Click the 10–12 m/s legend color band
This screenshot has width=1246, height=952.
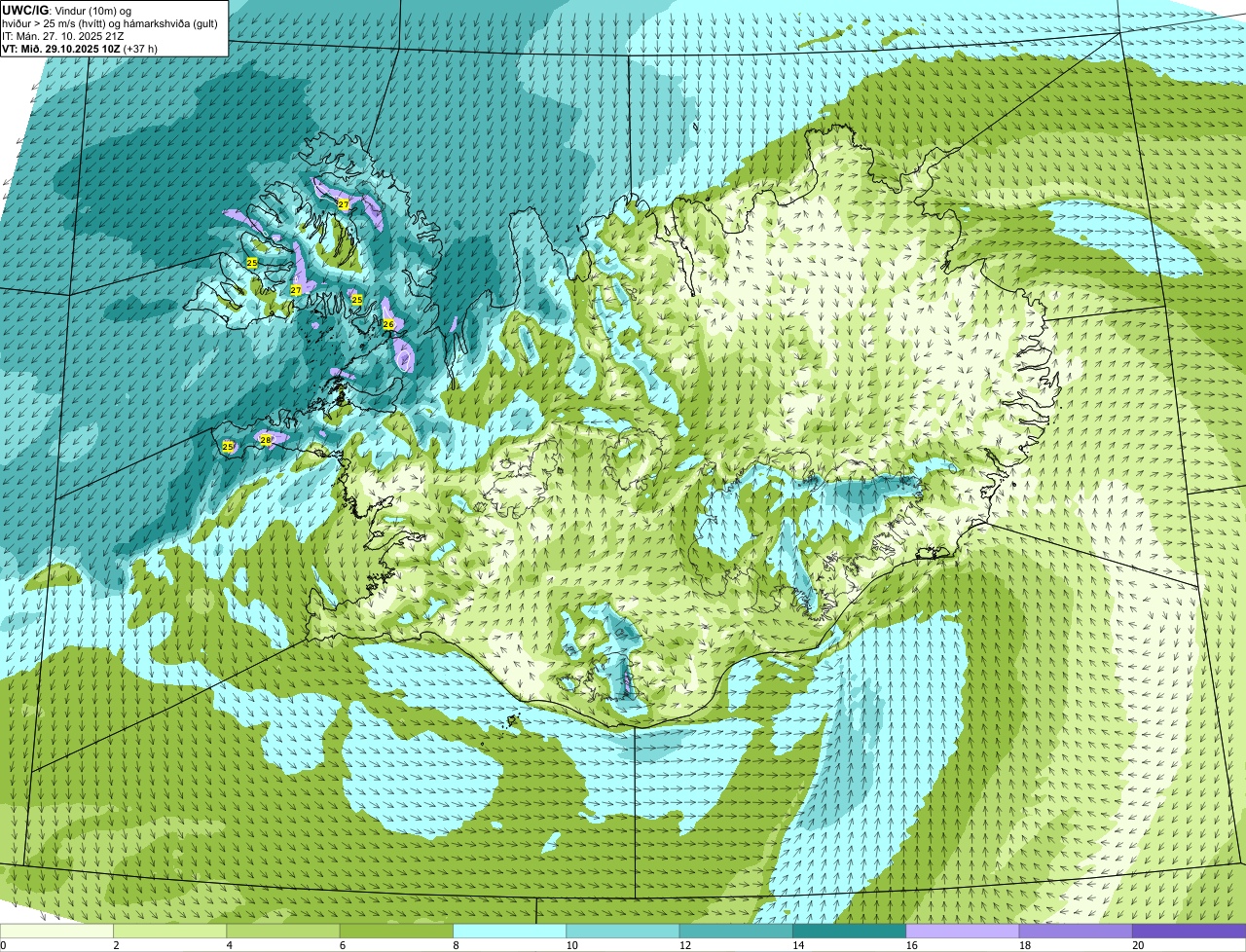pos(623,931)
